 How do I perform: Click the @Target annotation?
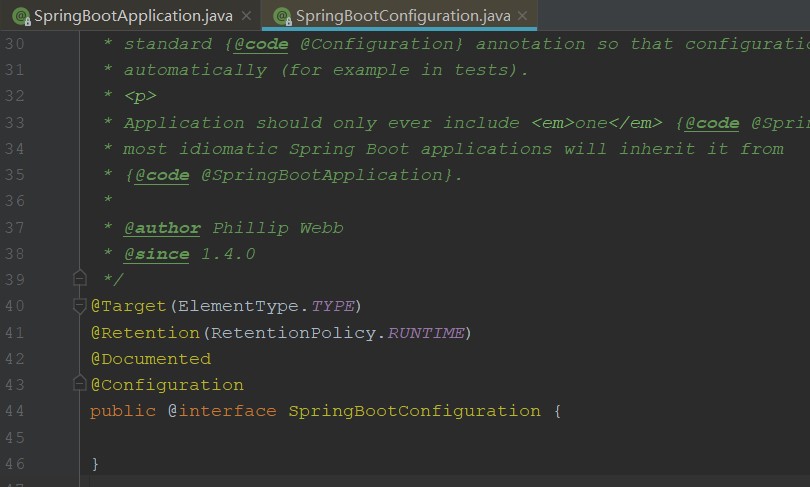tap(128, 306)
